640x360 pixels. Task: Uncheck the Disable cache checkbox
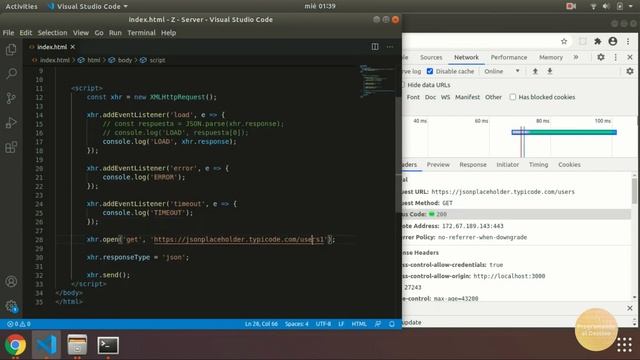(x=430, y=71)
